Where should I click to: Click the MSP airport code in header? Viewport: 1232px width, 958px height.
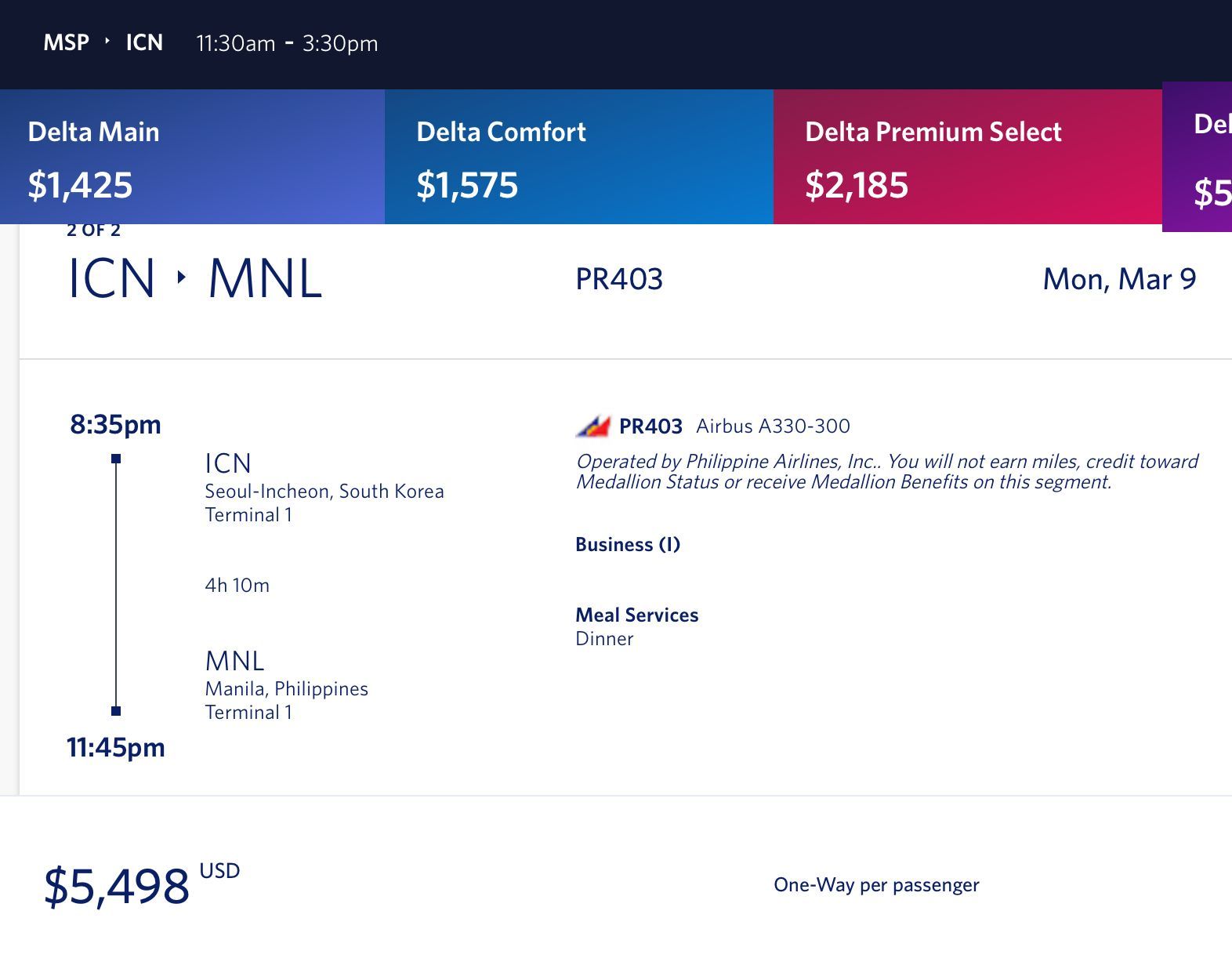tap(67, 42)
